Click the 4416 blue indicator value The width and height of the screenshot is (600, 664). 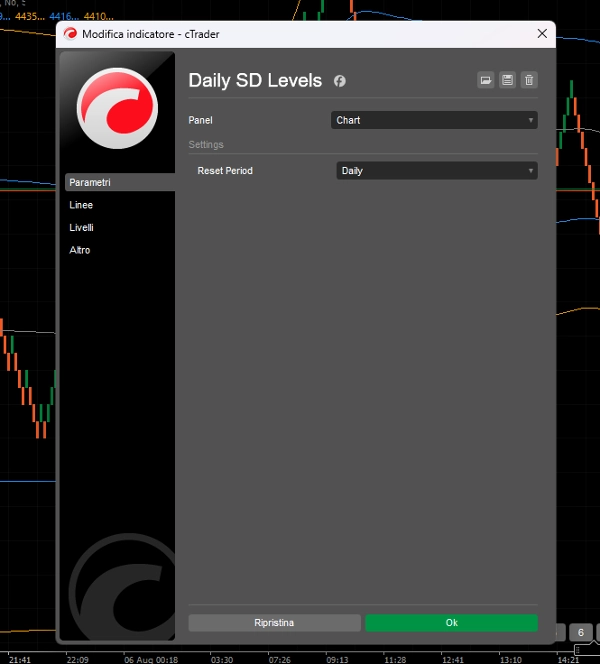[x=64, y=17]
